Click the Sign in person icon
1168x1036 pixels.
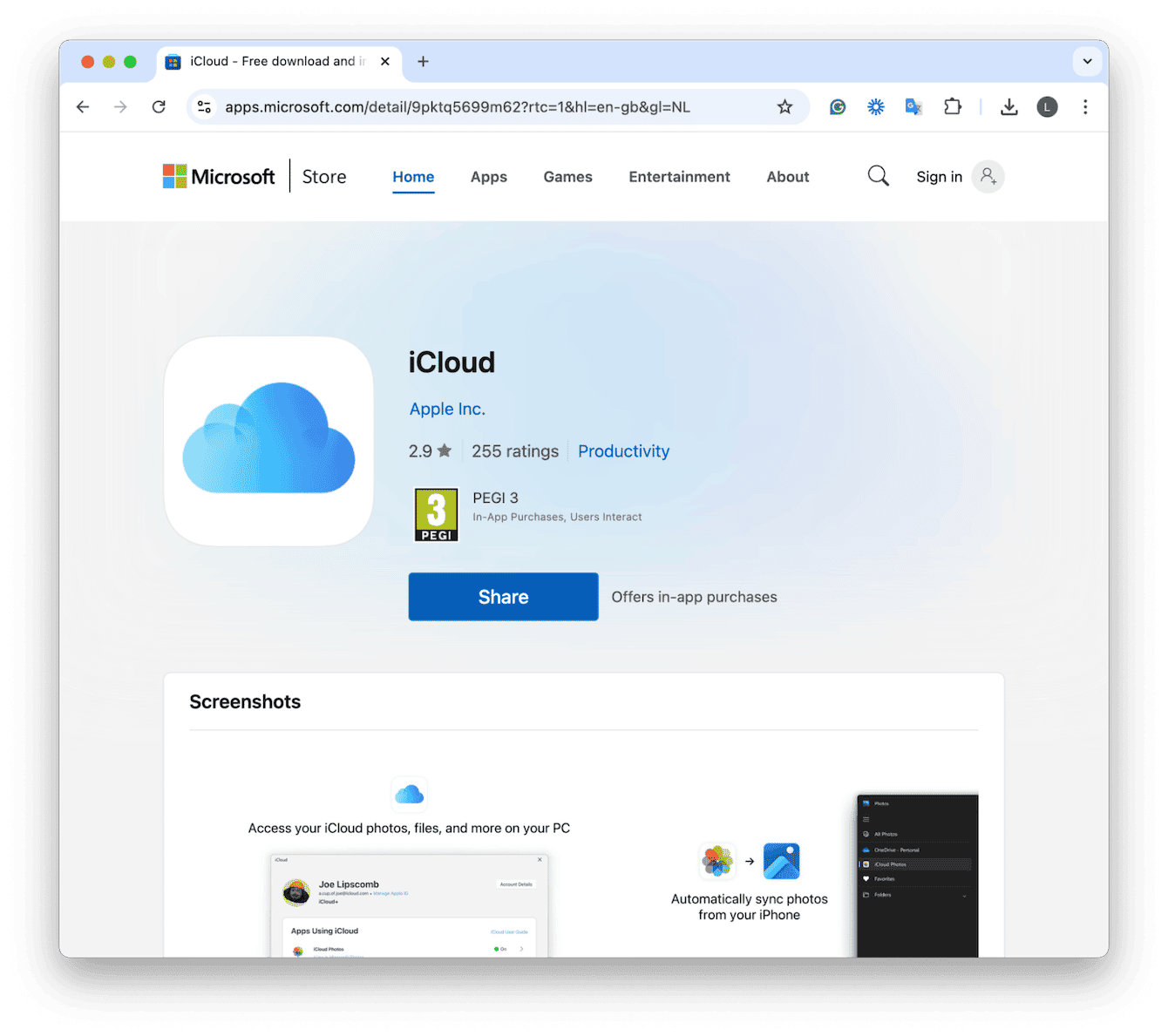tap(988, 176)
